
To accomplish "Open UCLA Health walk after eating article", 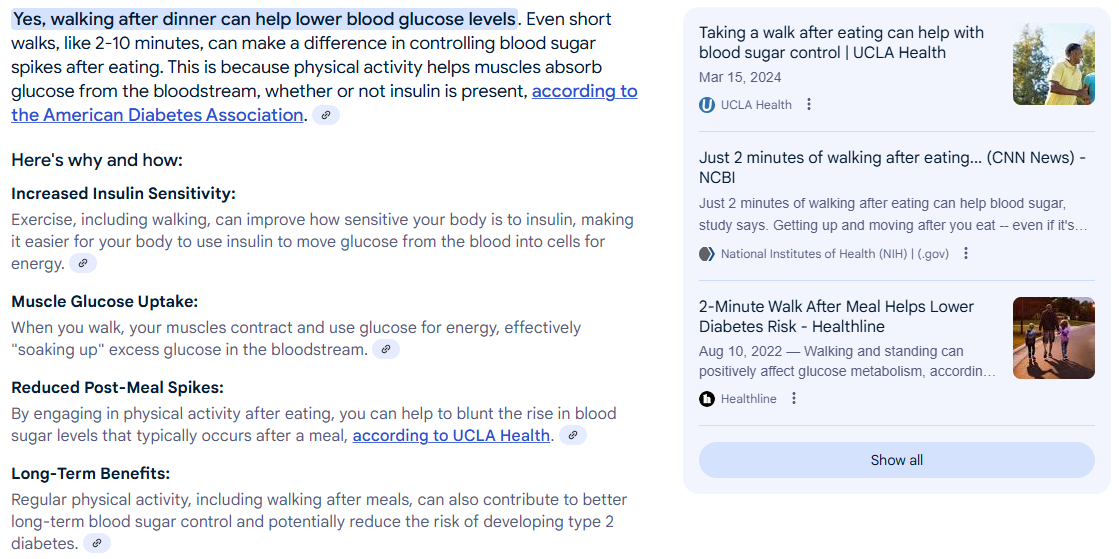I will (x=841, y=42).
